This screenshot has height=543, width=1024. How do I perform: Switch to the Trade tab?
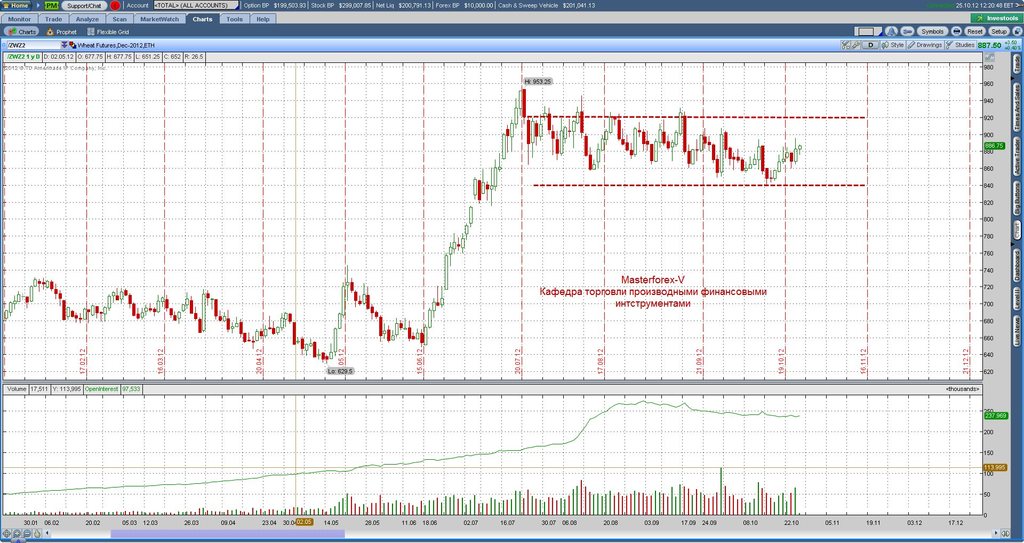point(54,19)
